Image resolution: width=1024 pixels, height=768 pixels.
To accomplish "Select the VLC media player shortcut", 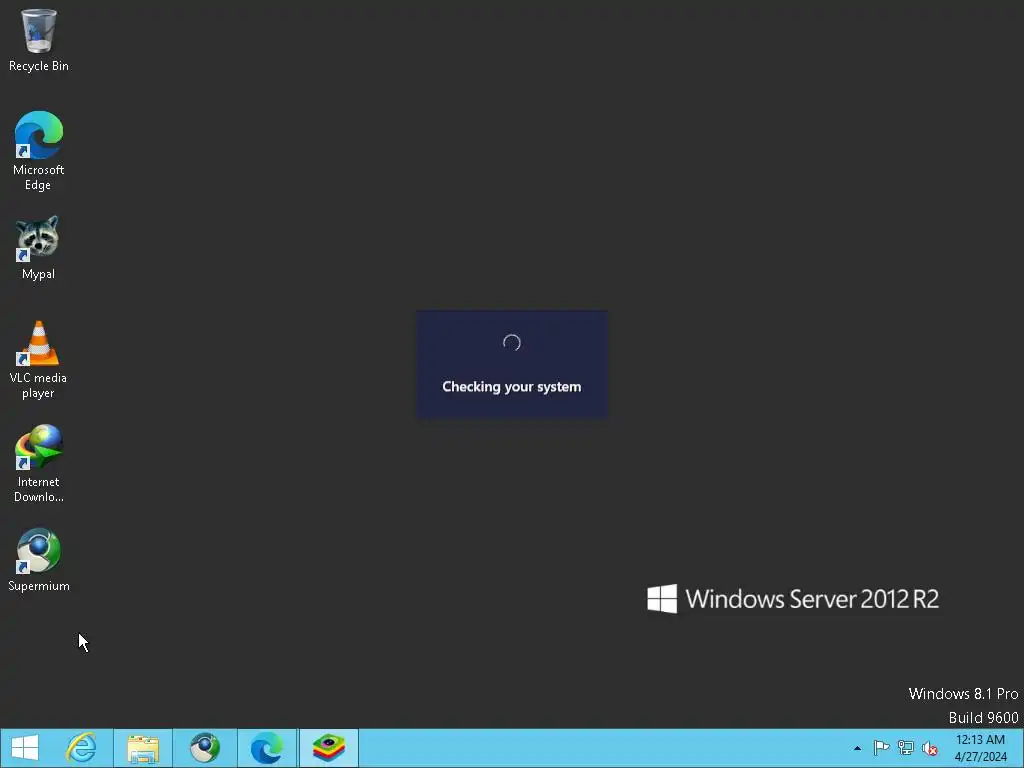I will tap(39, 359).
